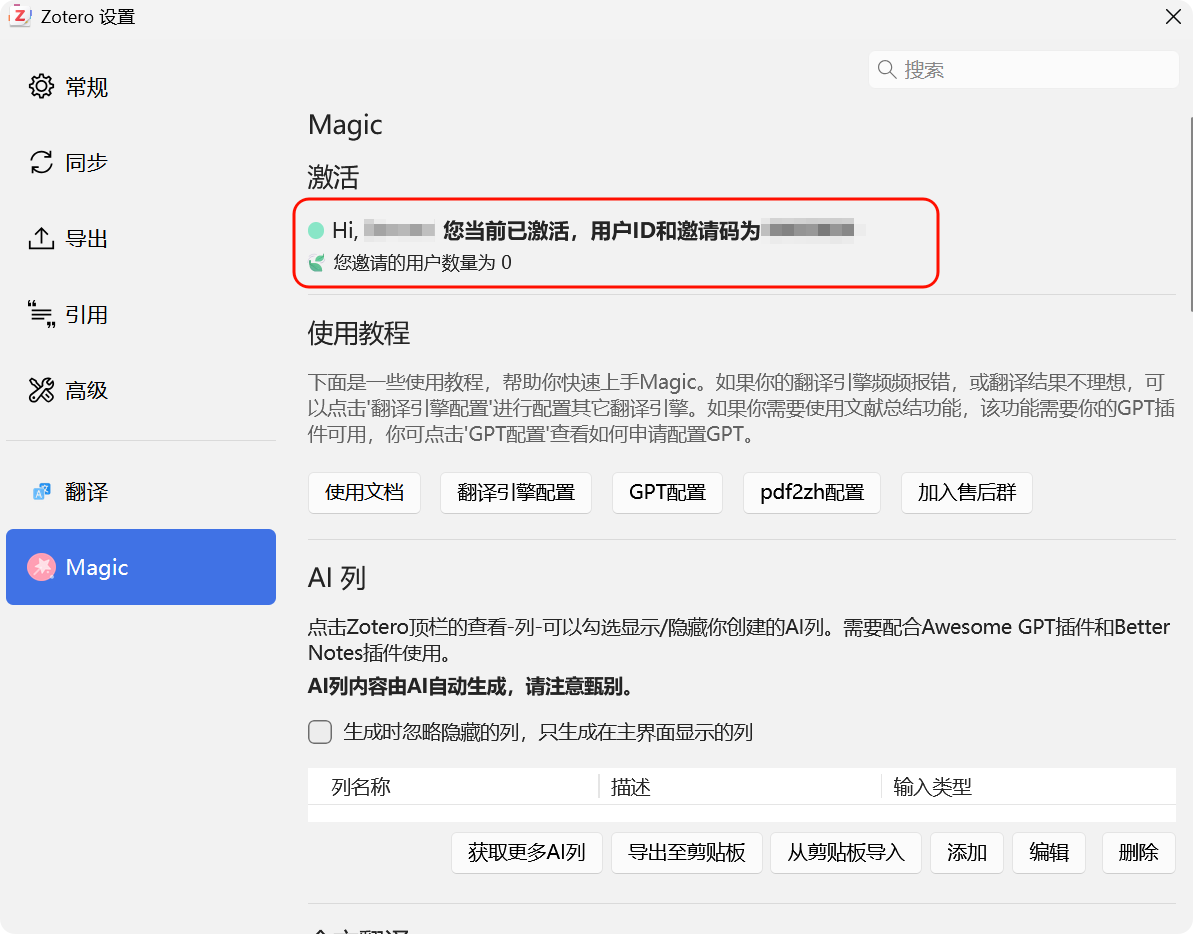Viewport: 1193px width, 934px height.
Task: Click the 删除 button
Action: point(1139,853)
